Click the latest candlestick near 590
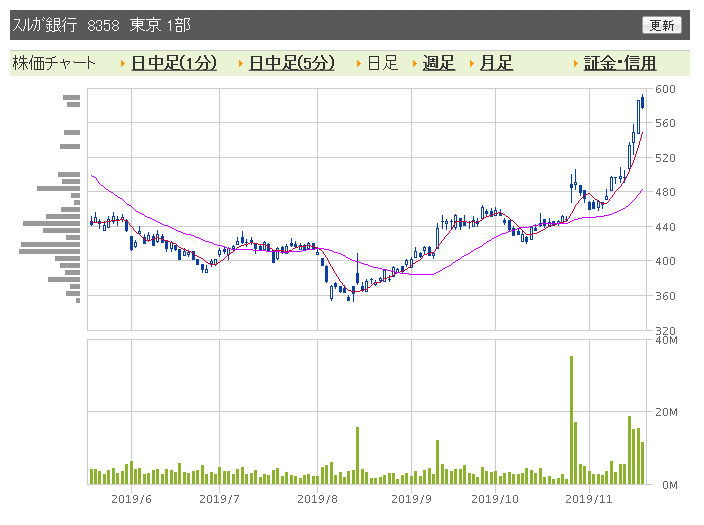Image resolution: width=704 pixels, height=525 pixels. tap(643, 102)
